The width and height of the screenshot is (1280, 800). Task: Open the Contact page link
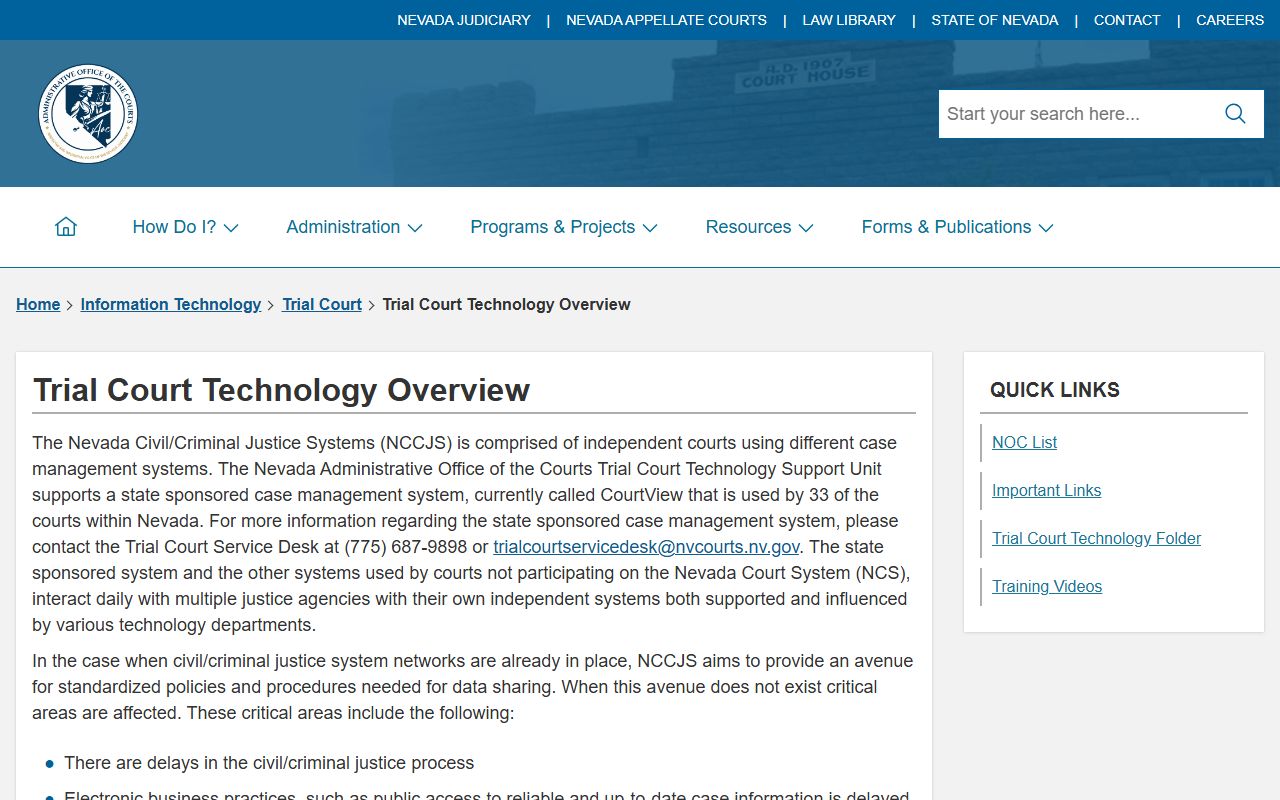[x=1127, y=20]
